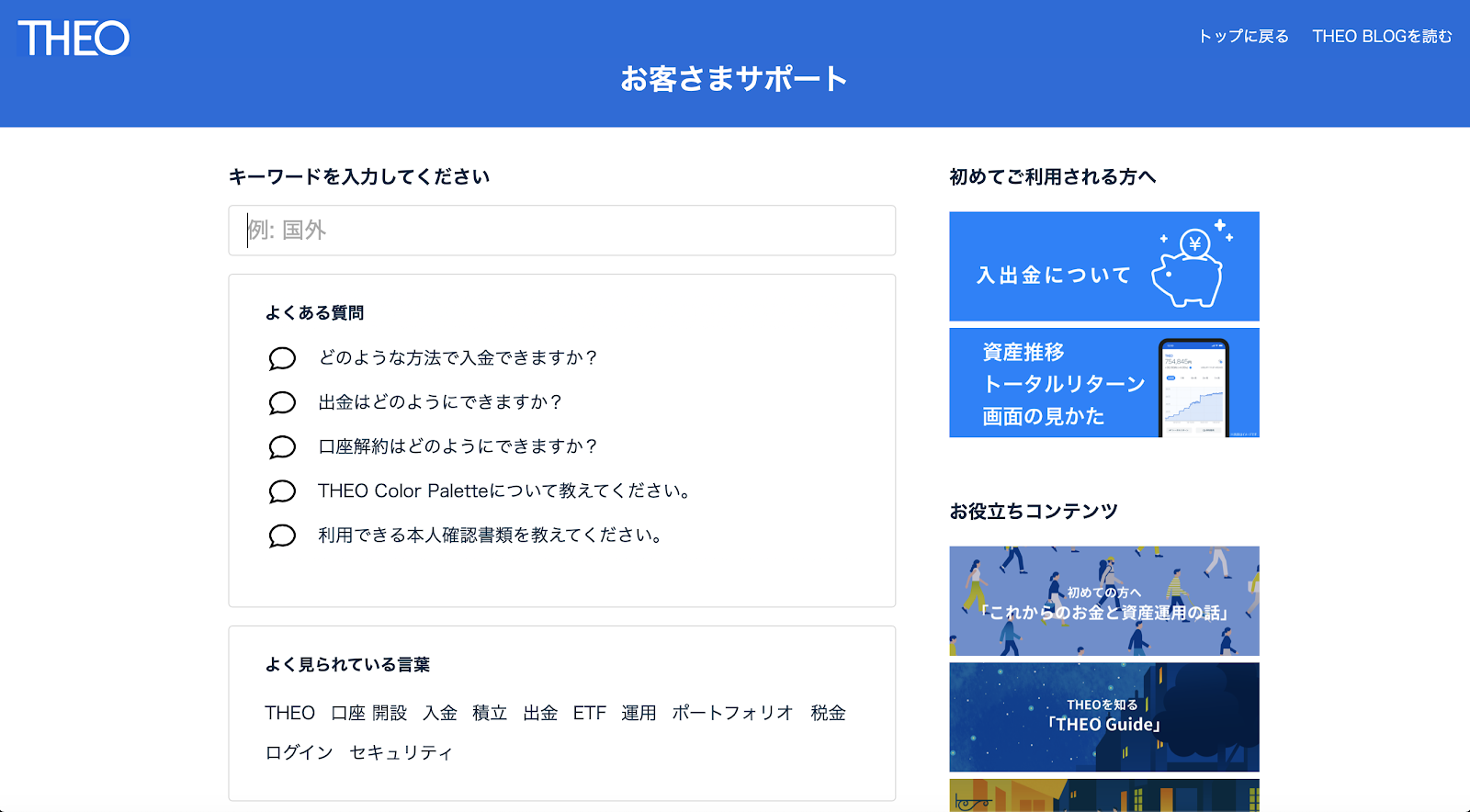The width and height of the screenshot is (1470, 812).
Task: Focus the keyword search field 例: 国外
Action: tap(562, 231)
